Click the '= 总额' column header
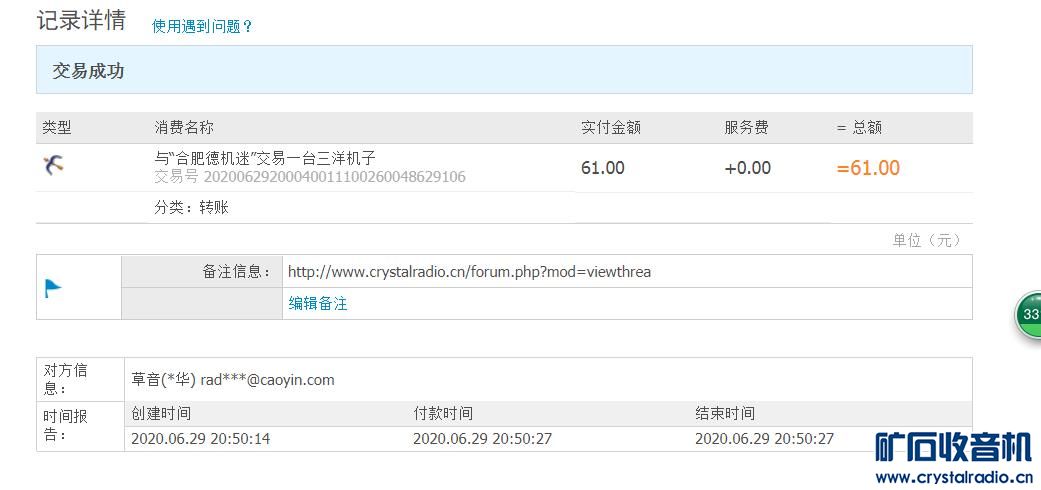 (859, 127)
